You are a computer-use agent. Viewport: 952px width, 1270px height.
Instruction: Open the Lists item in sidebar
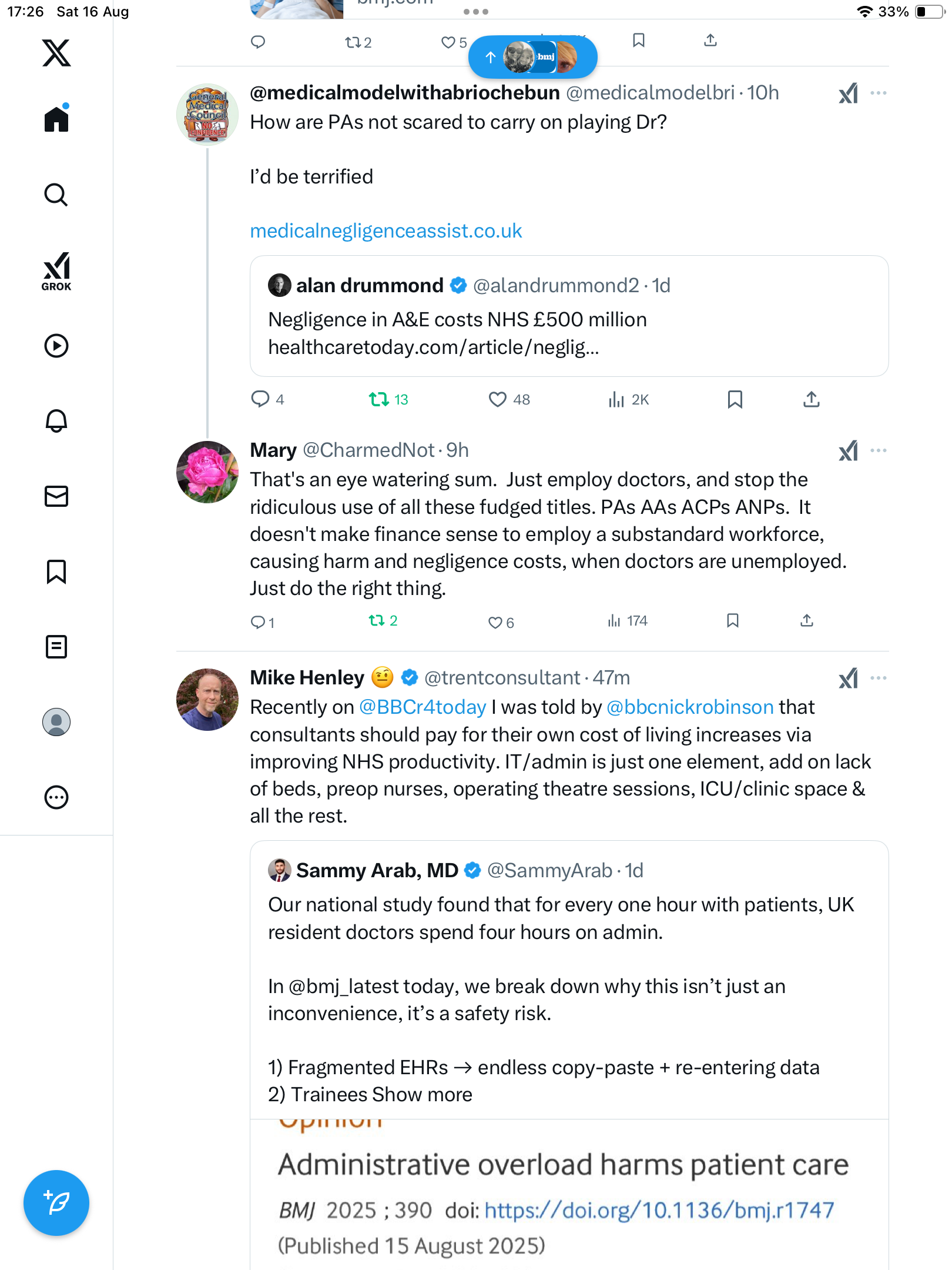[56, 647]
